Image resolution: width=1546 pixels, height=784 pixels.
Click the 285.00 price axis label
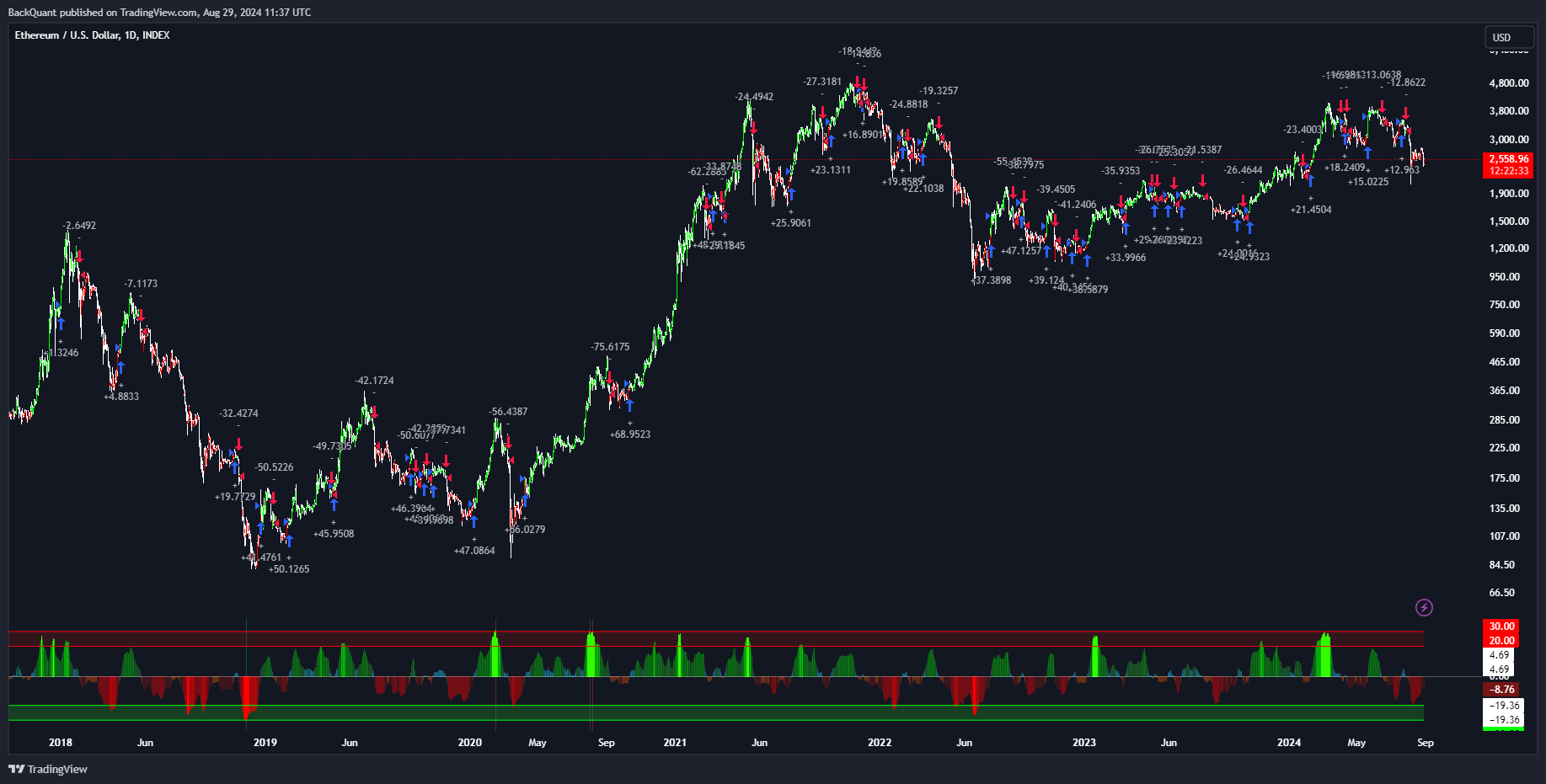[1505, 420]
